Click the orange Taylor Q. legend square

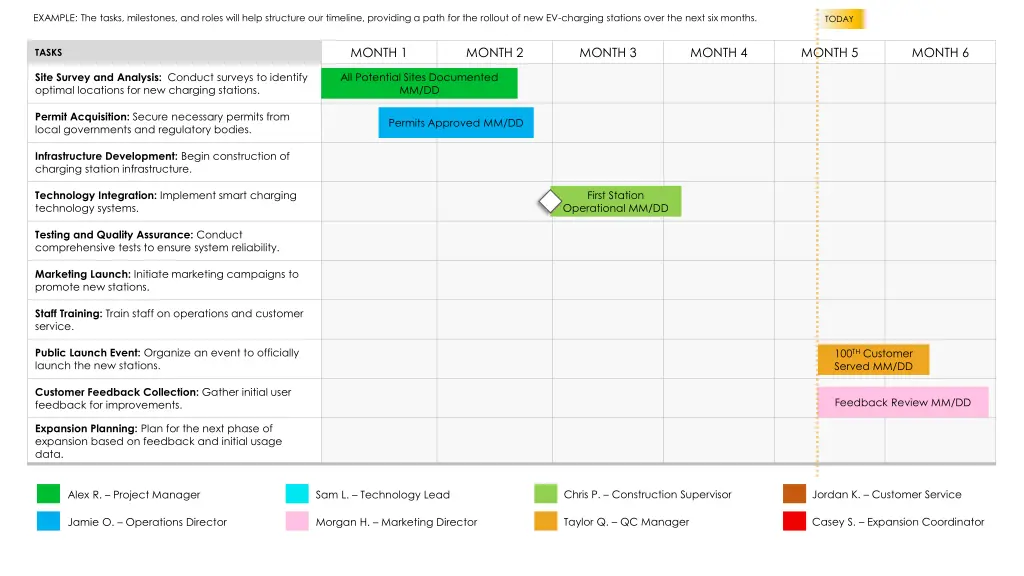(545, 521)
